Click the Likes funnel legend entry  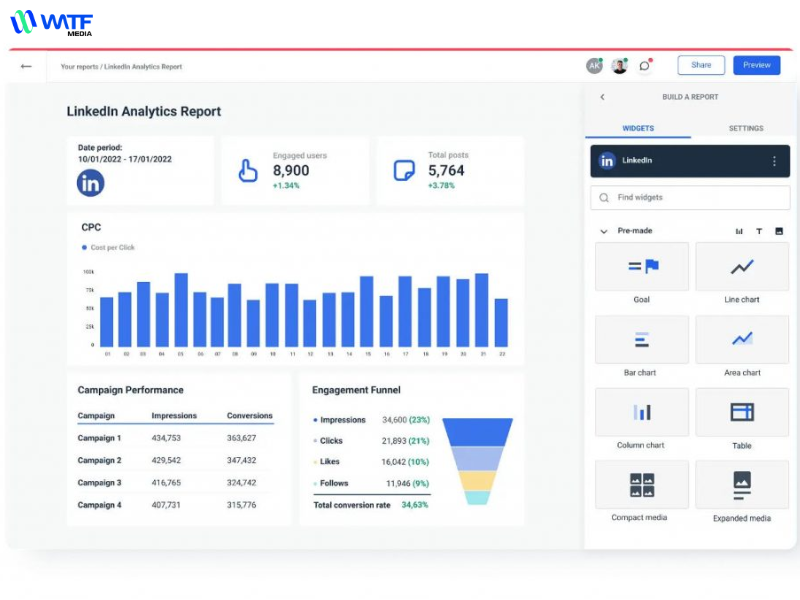326,462
